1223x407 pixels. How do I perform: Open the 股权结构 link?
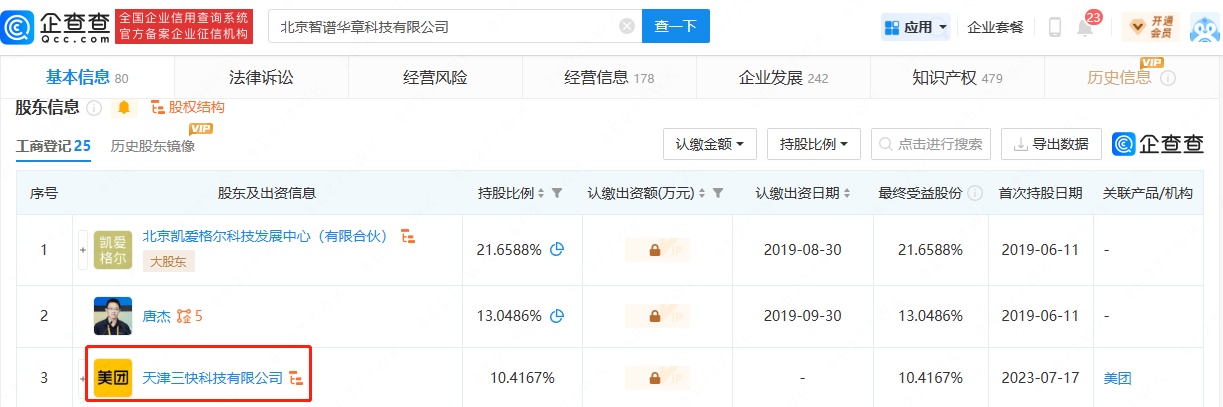[x=187, y=107]
